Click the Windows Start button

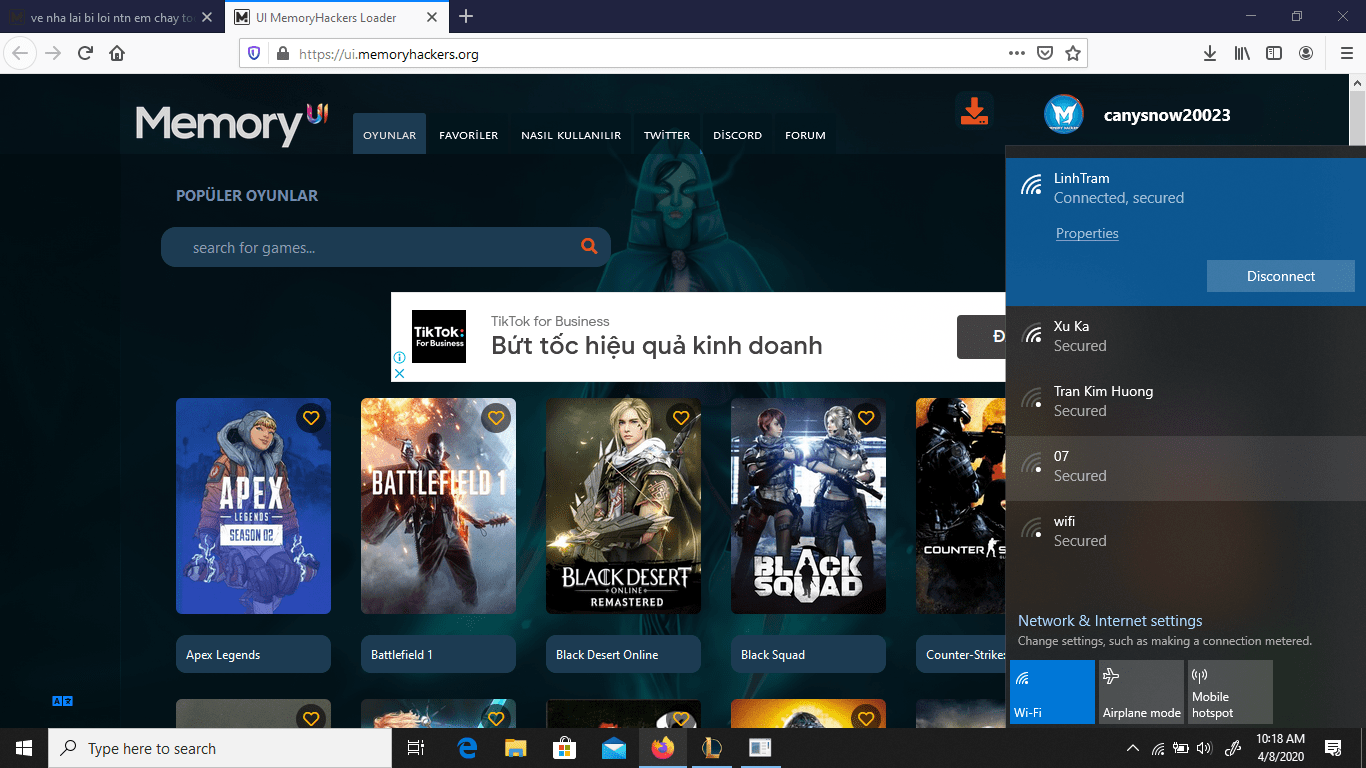tap(24, 748)
